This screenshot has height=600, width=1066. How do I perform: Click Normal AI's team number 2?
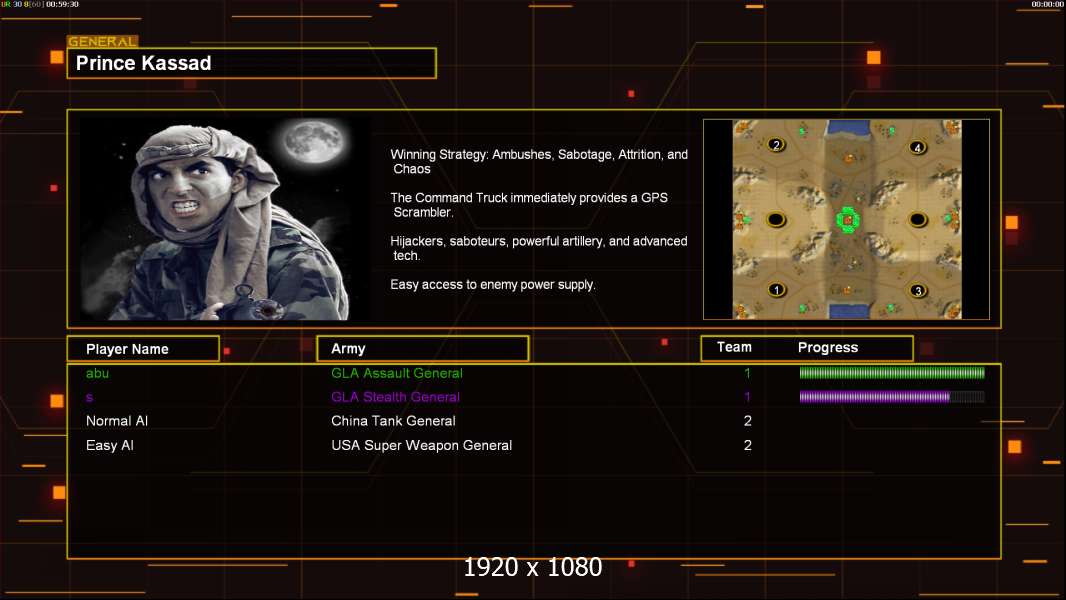[x=748, y=421]
